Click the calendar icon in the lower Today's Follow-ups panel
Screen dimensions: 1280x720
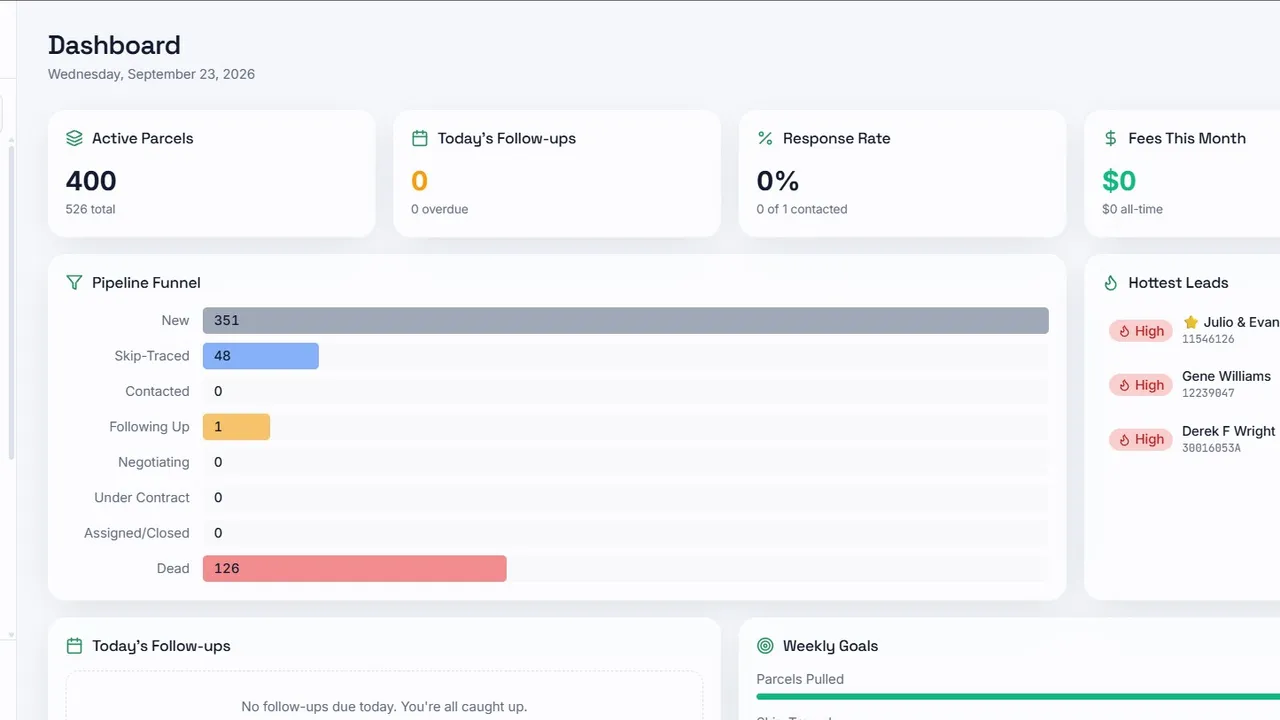[x=74, y=646]
